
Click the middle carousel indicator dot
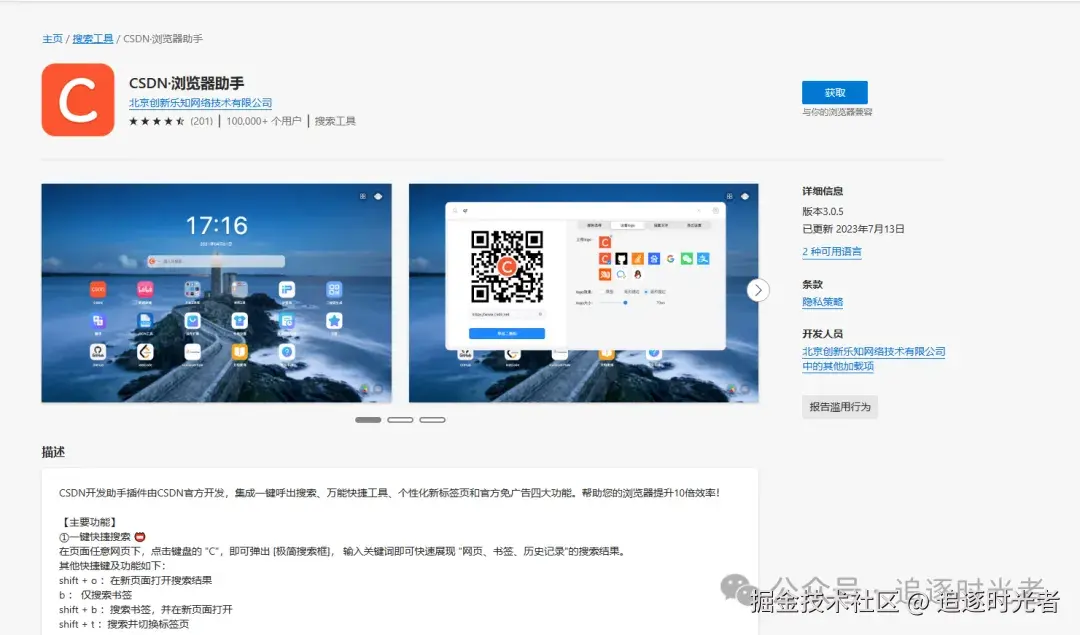(x=400, y=419)
